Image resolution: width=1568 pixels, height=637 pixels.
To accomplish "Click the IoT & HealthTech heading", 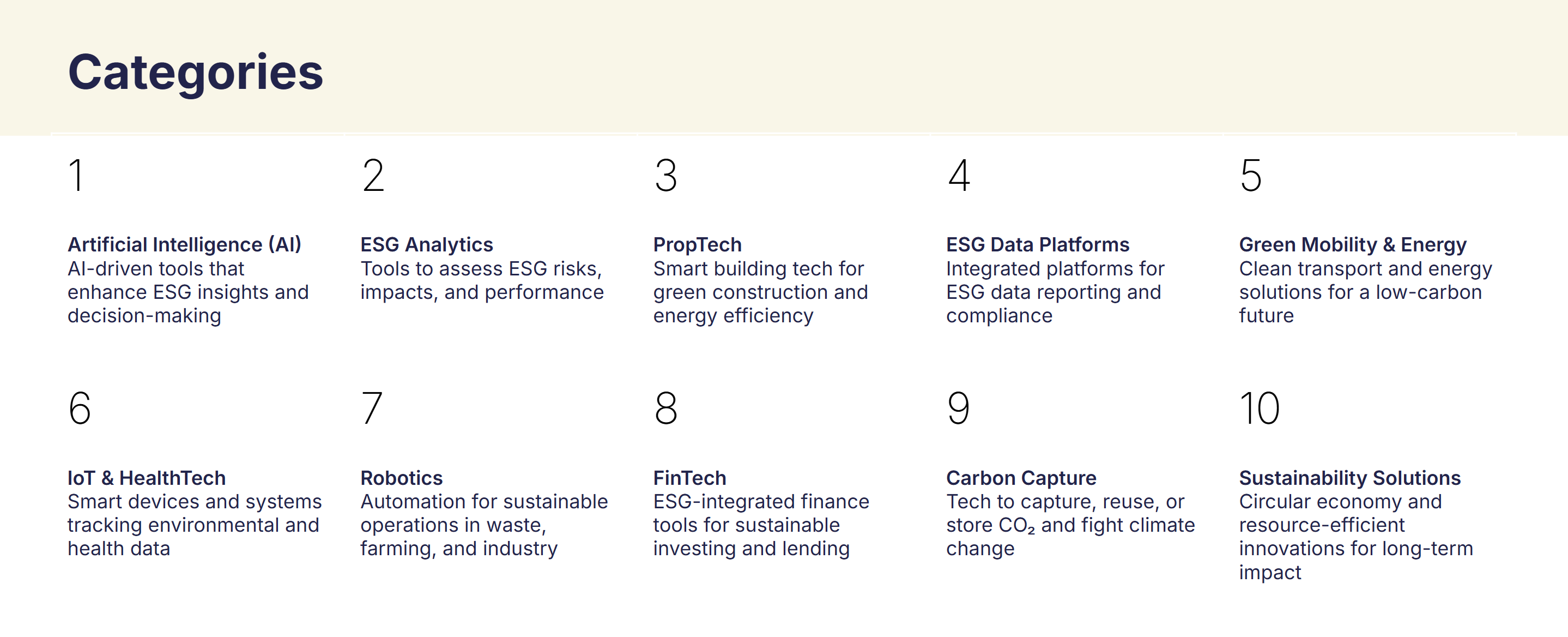I will pyautogui.click(x=147, y=477).
